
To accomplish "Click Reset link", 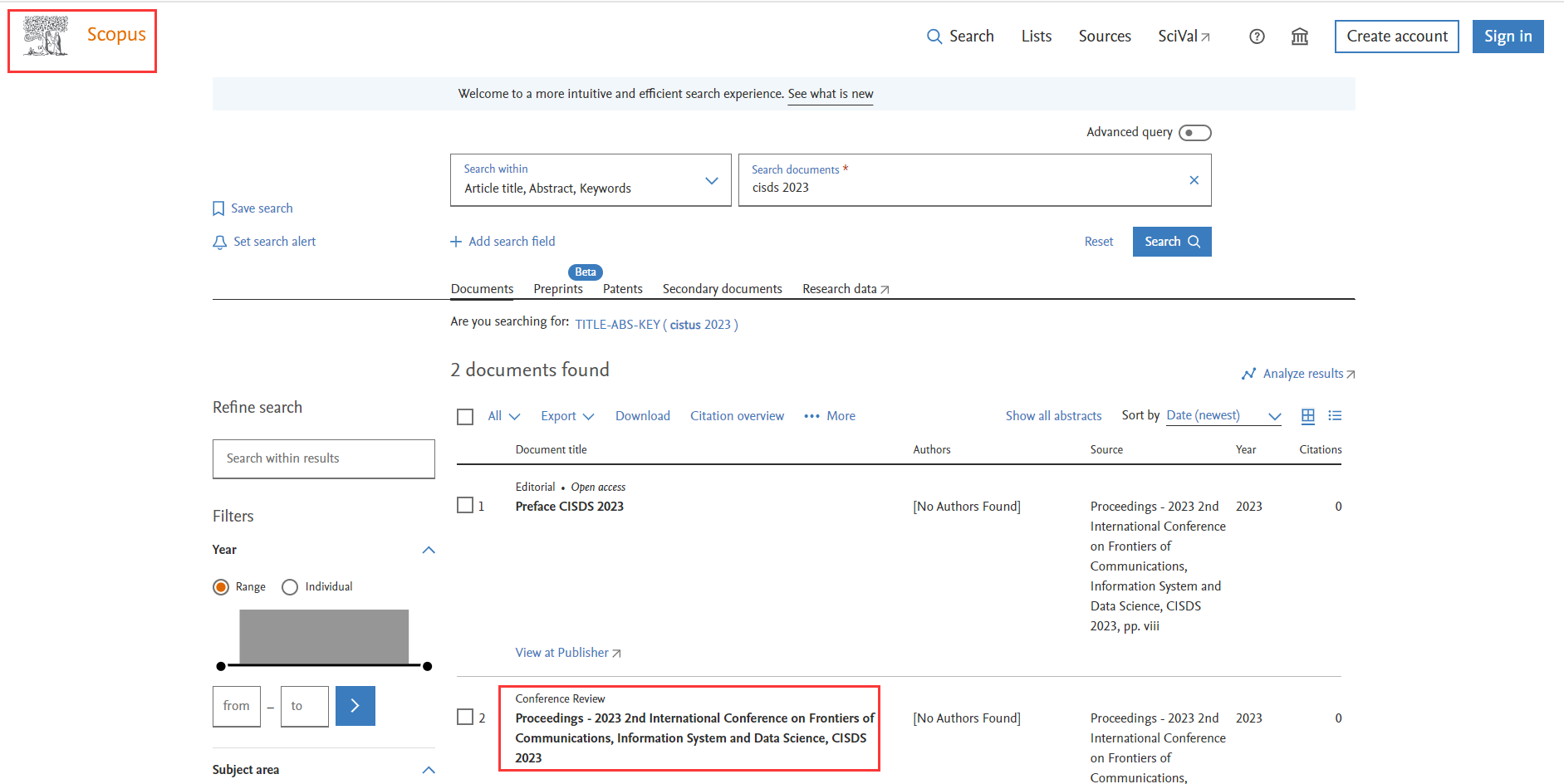I will [x=1099, y=242].
